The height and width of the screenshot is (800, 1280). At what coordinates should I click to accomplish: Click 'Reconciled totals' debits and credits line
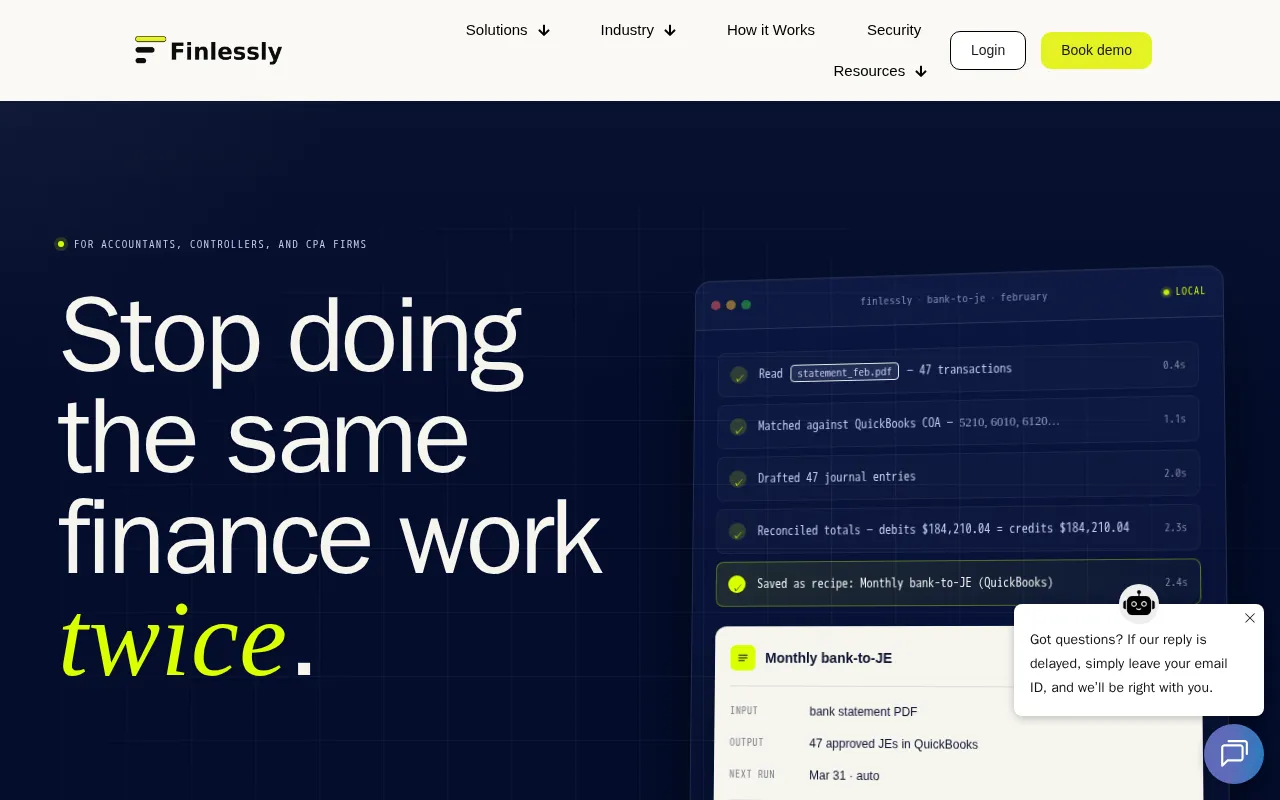pos(943,529)
